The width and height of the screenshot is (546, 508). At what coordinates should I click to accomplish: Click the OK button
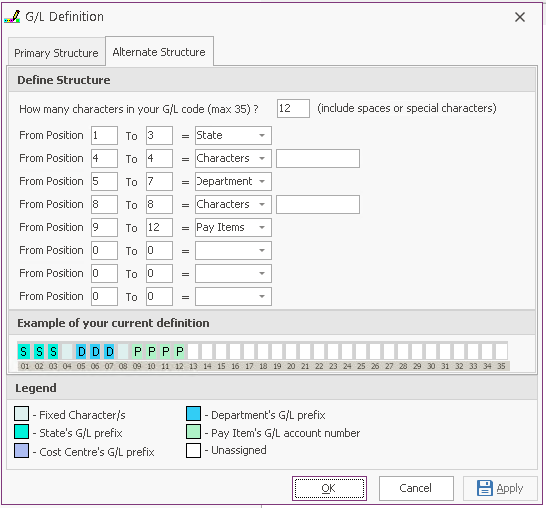coord(329,488)
